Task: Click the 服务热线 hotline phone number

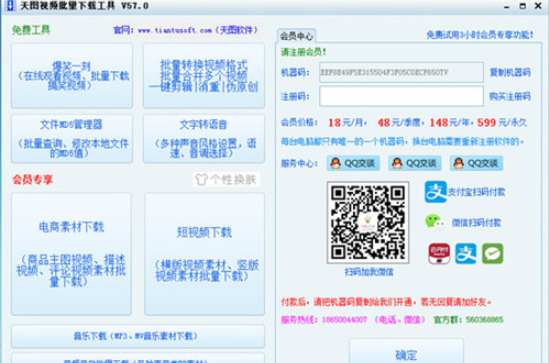Action: point(344,320)
